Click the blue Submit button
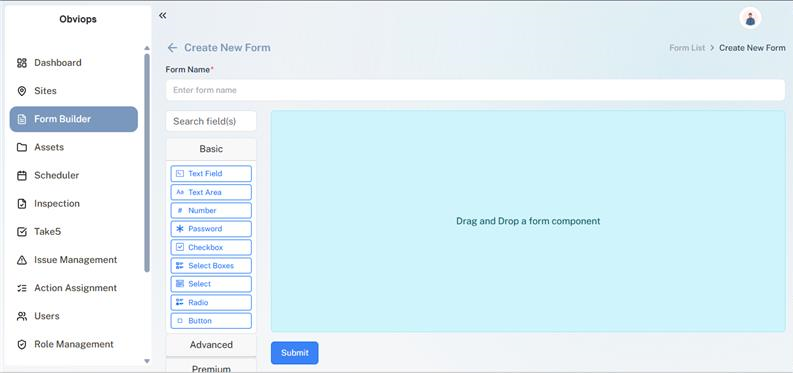Screen dimensions: 793x373 (x=294, y=353)
